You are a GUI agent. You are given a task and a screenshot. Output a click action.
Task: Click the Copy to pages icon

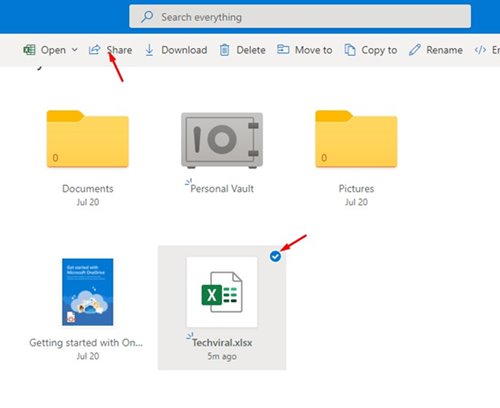[x=350, y=50]
